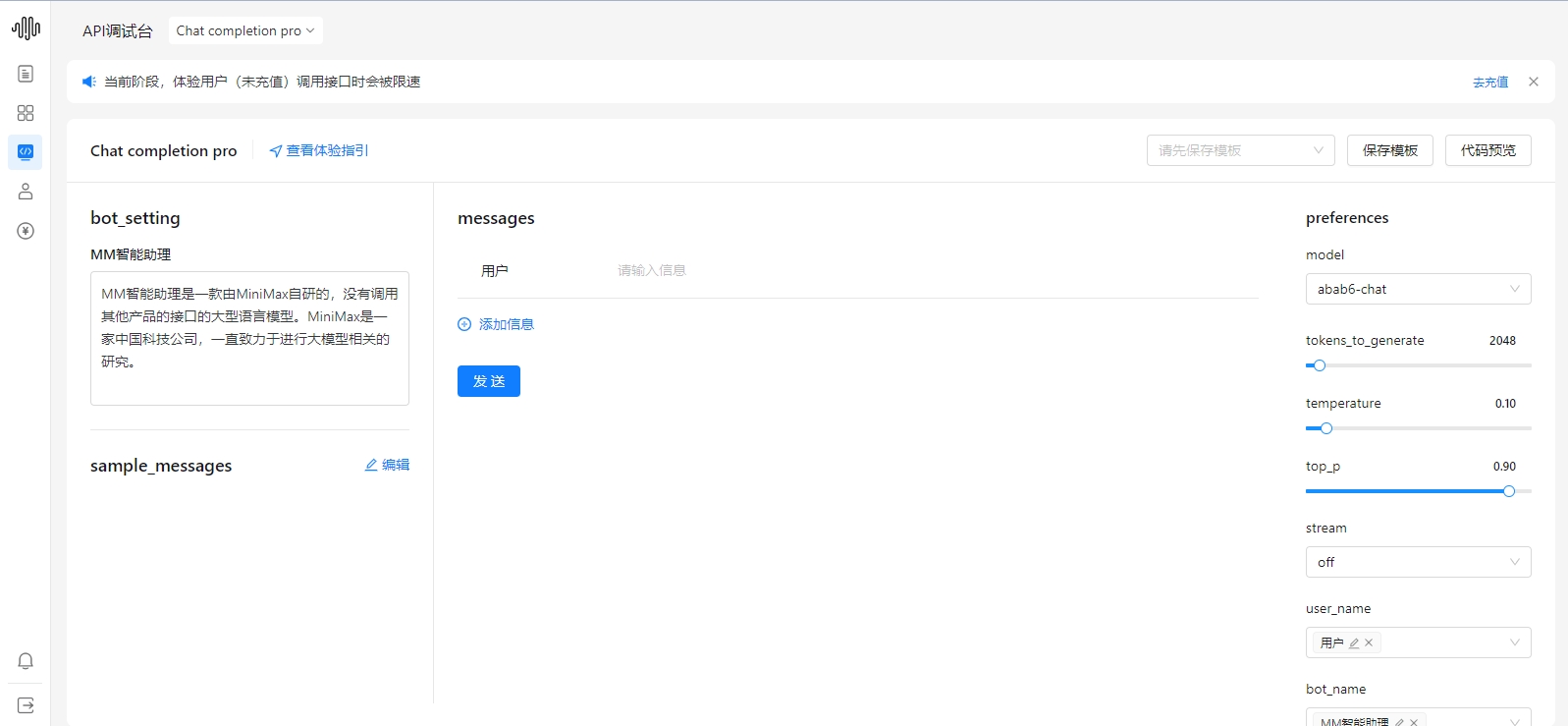
Task: Open the notification bell icon
Action: [26, 661]
